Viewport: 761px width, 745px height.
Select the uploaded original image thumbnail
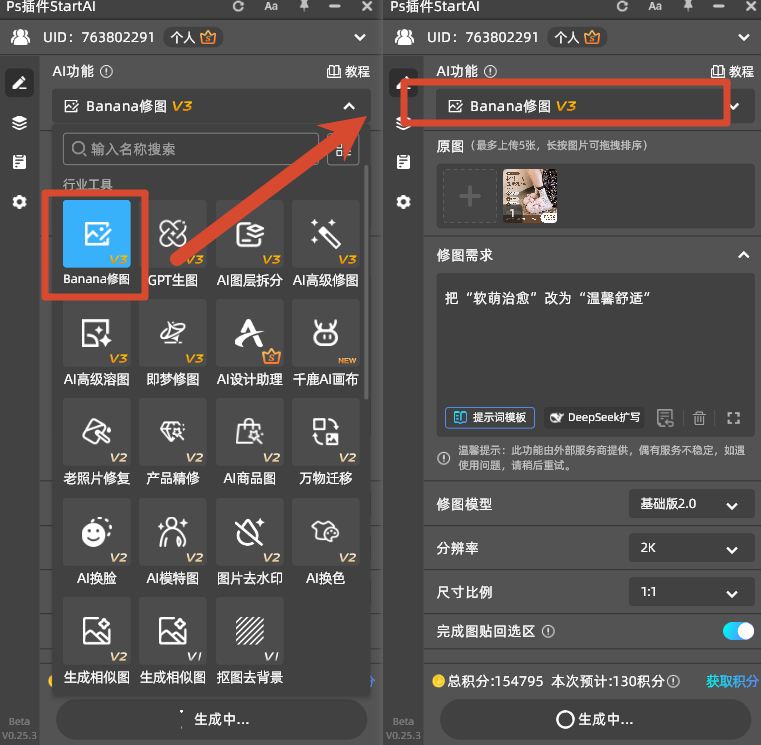point(530,196)
